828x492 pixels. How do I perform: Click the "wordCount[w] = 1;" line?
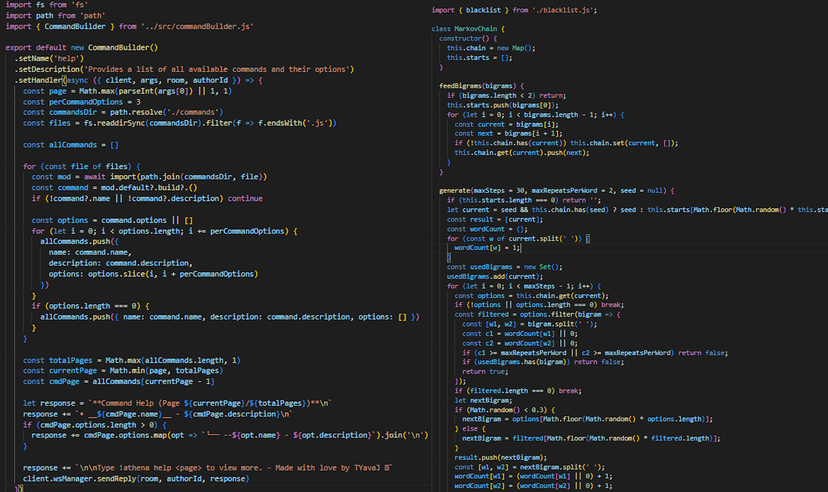point(488,248)
